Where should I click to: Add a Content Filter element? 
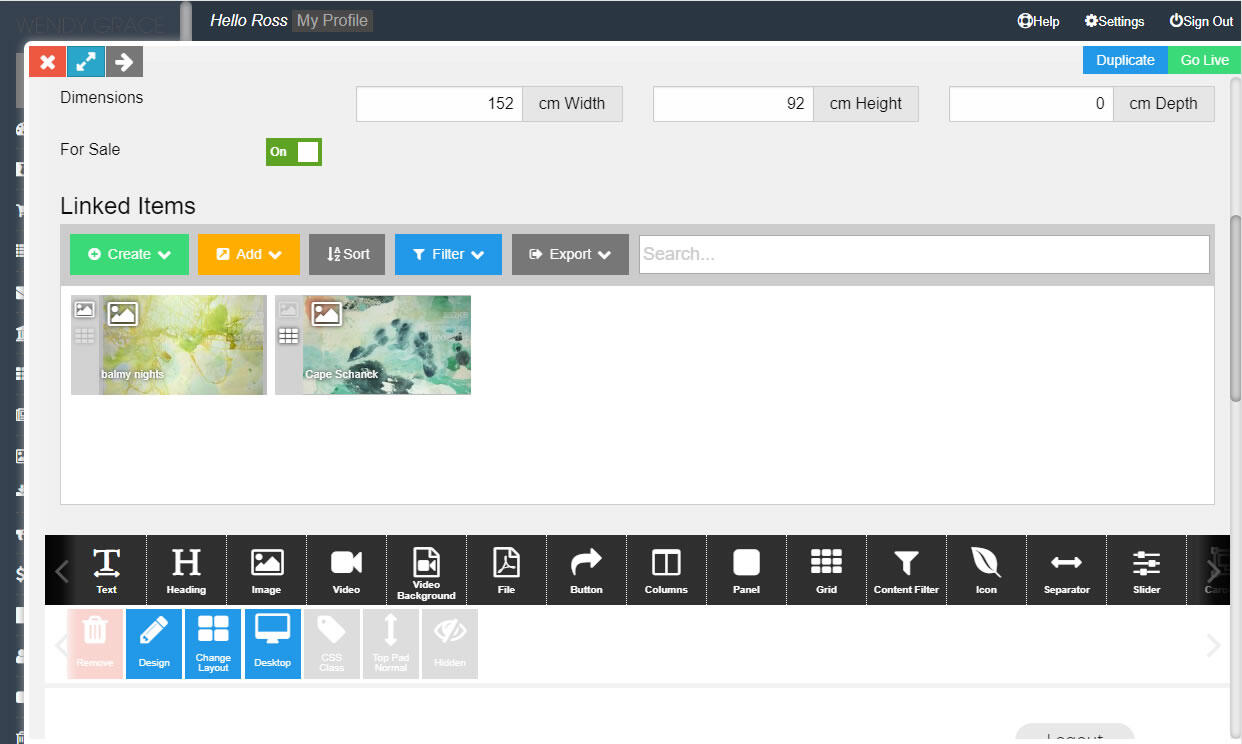tap(906, 570)
